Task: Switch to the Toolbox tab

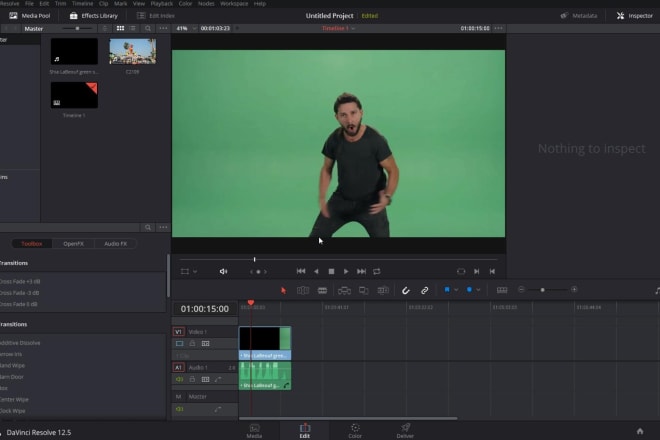Action: click(x=32, y=244)
